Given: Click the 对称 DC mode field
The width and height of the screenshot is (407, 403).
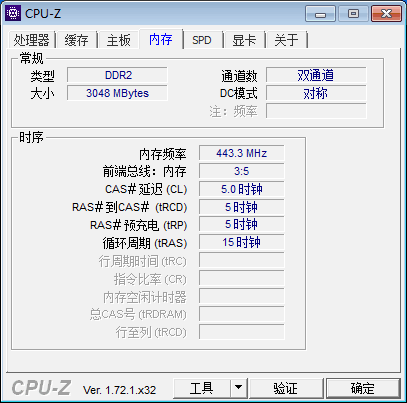Looking at the screenshot, I should point(316,93).
